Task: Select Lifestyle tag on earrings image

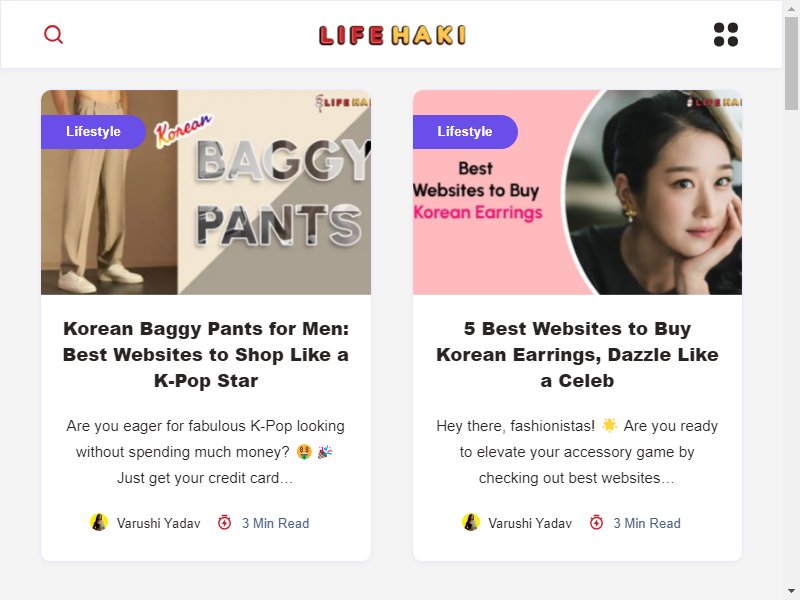Action: [465, 132]
